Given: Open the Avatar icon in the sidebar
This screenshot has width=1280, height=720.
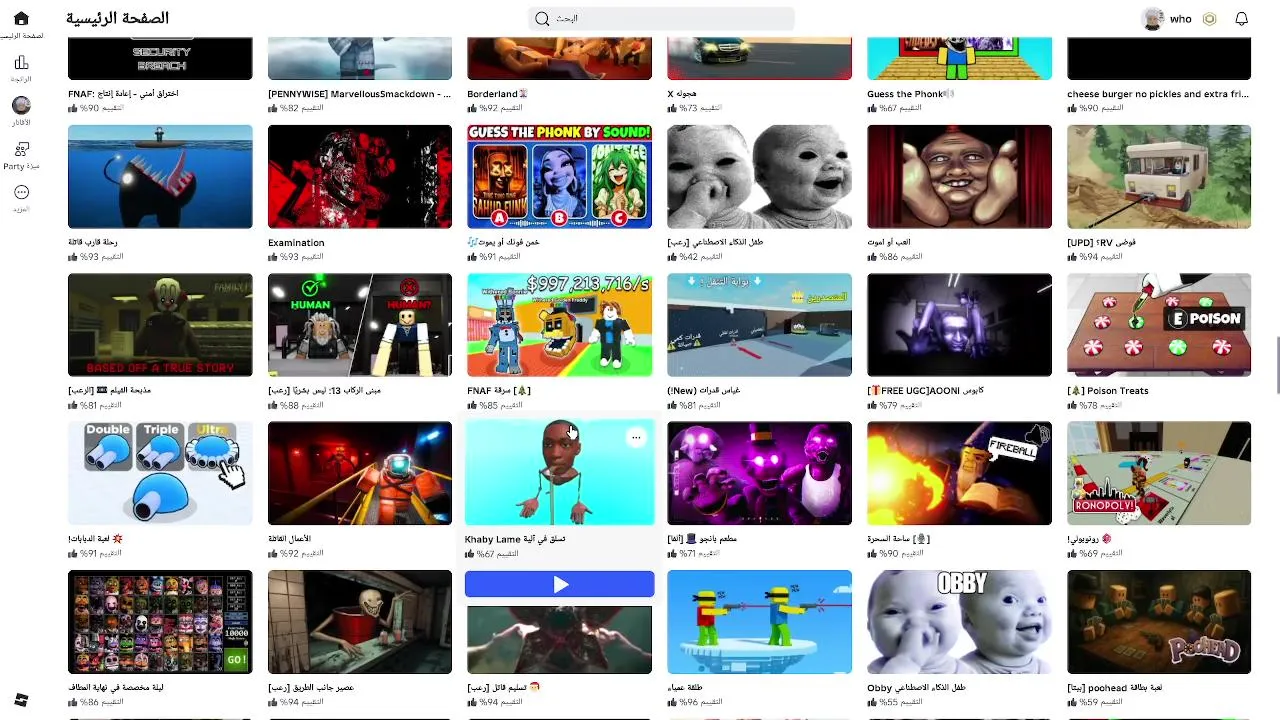Looking at the screenshot, I should (x=21, y=106).
